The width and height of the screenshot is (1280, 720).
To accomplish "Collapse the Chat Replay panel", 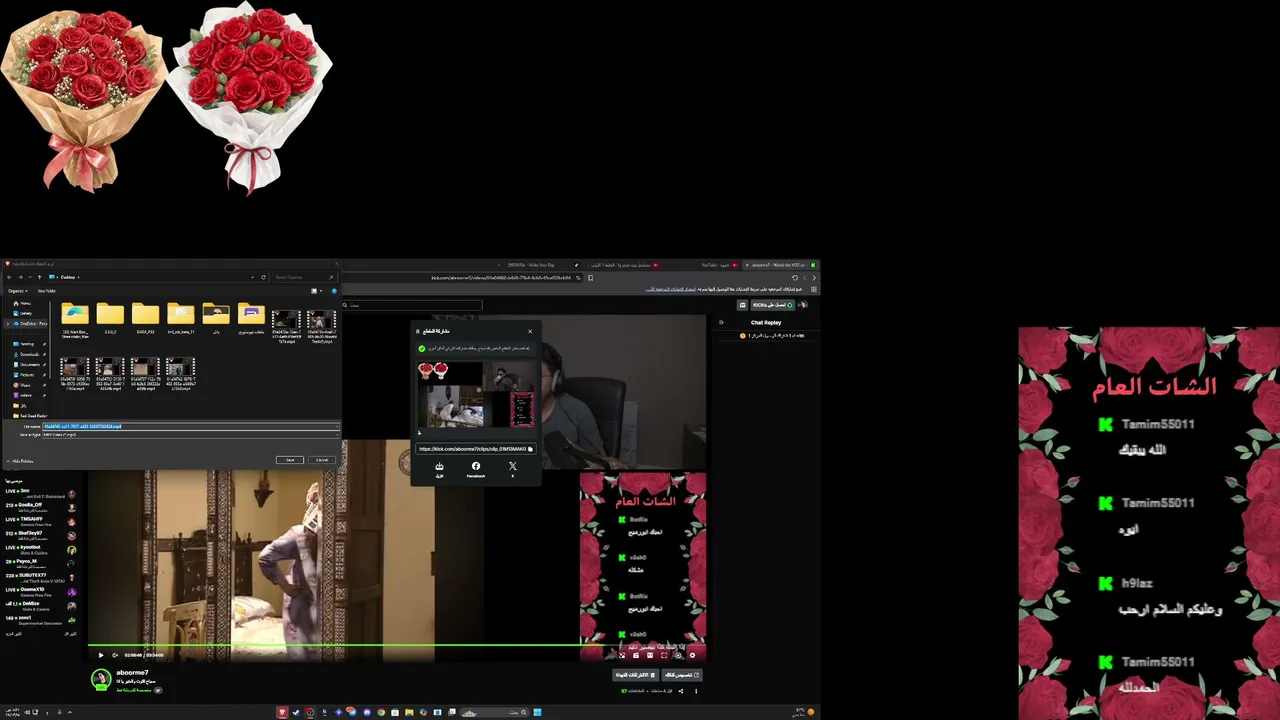I will (x=721, y=322).
